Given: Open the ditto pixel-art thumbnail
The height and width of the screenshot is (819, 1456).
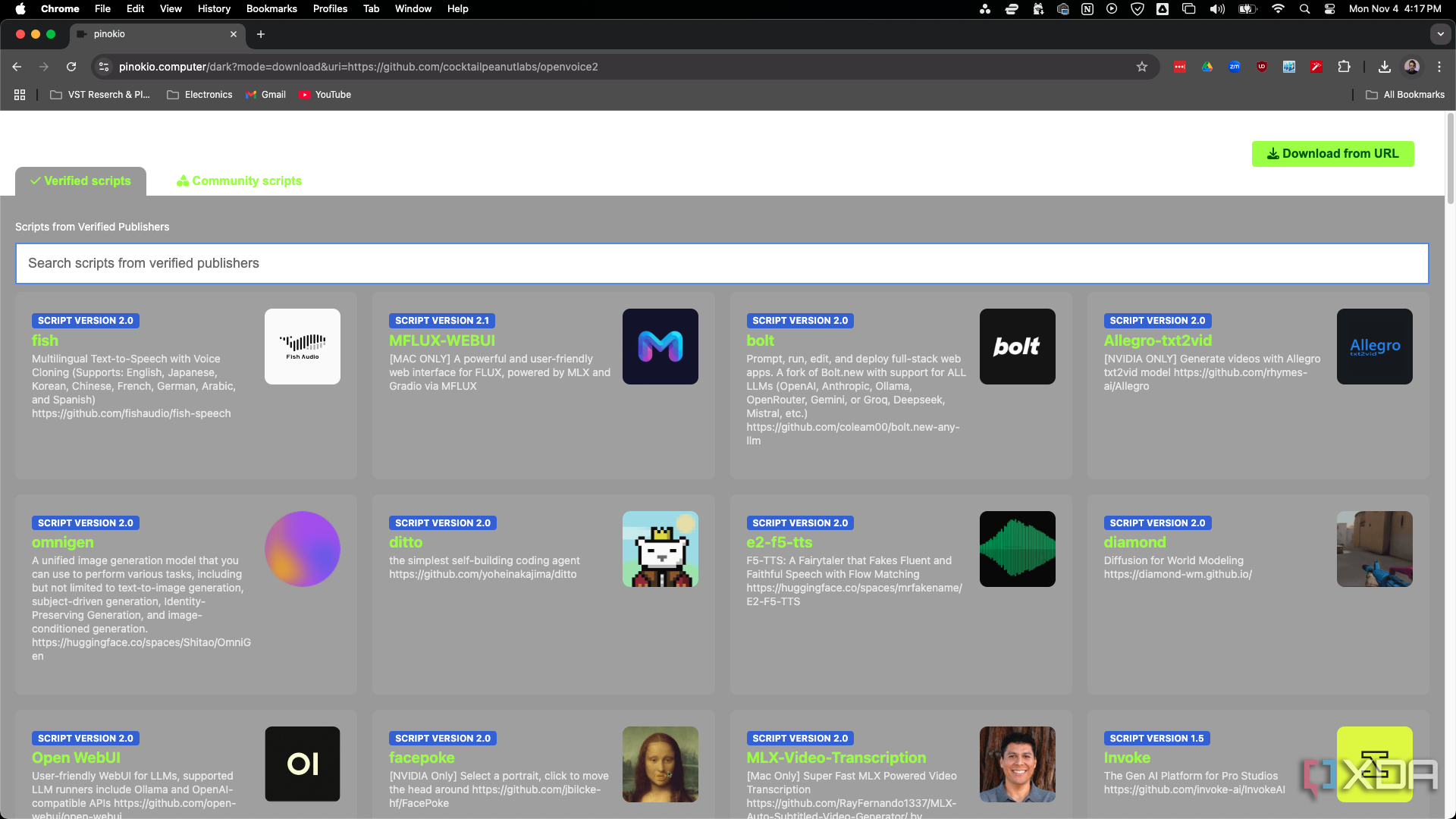Looking at the screenshot, I should [x=661, y=549].
